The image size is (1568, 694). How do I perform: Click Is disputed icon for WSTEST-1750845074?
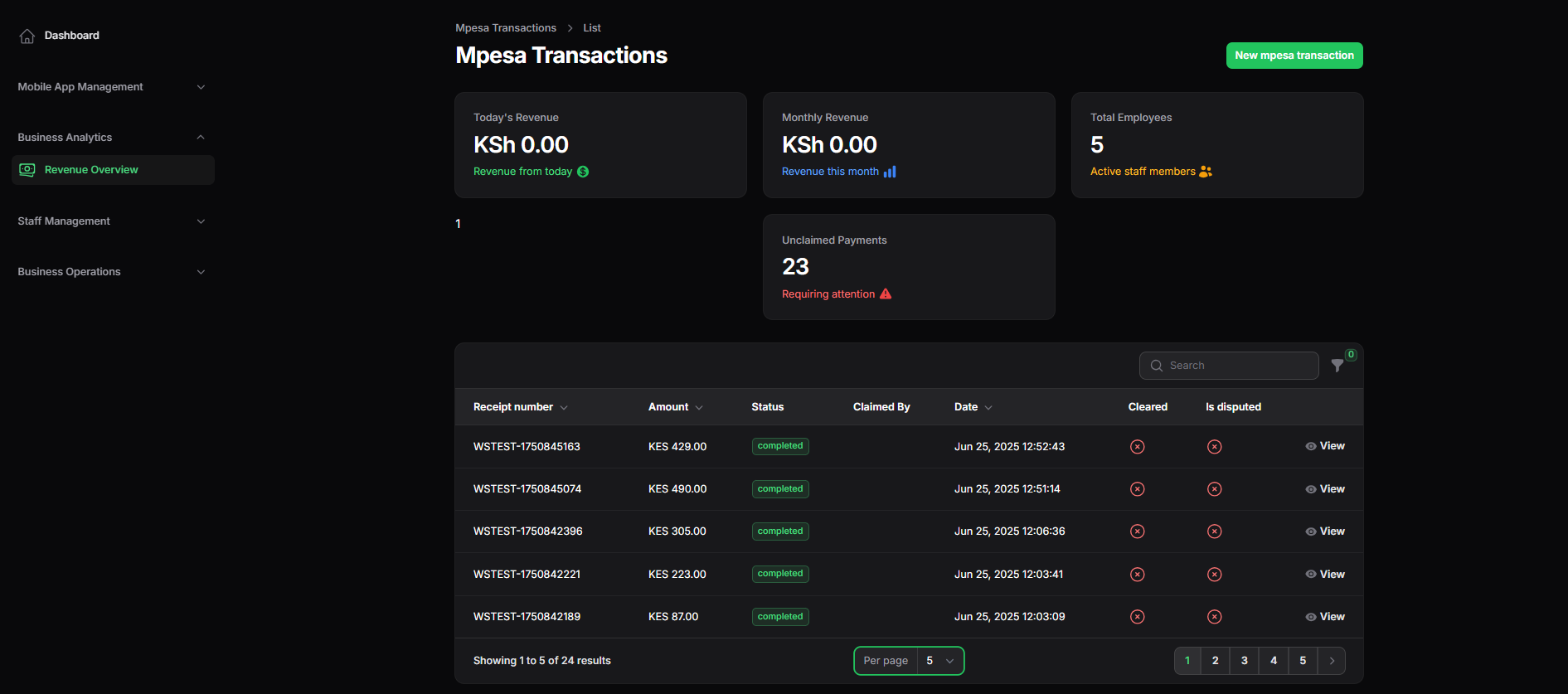point(1215,489)
